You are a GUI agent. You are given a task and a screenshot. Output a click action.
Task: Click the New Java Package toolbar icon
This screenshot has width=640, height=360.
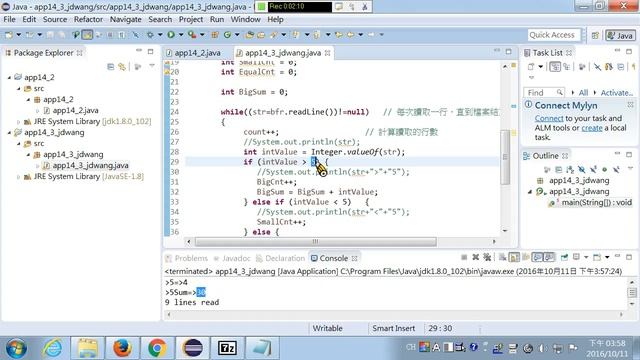tap(215, 35)
